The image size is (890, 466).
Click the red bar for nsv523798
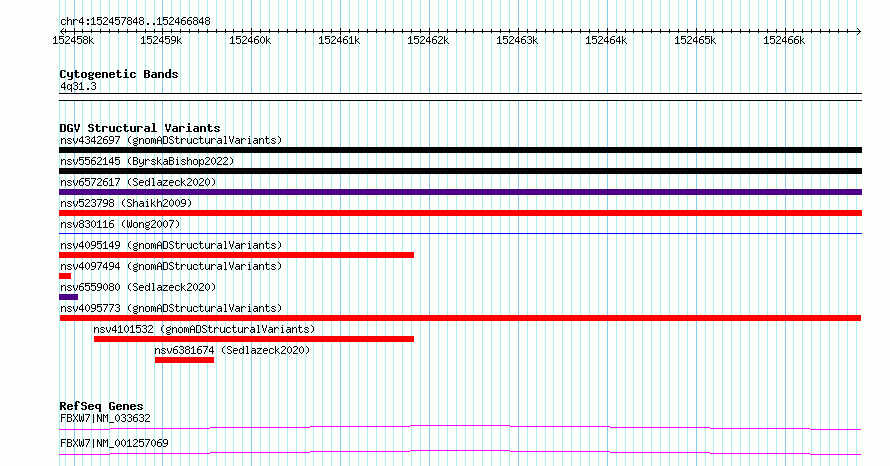tap(460, 213)
